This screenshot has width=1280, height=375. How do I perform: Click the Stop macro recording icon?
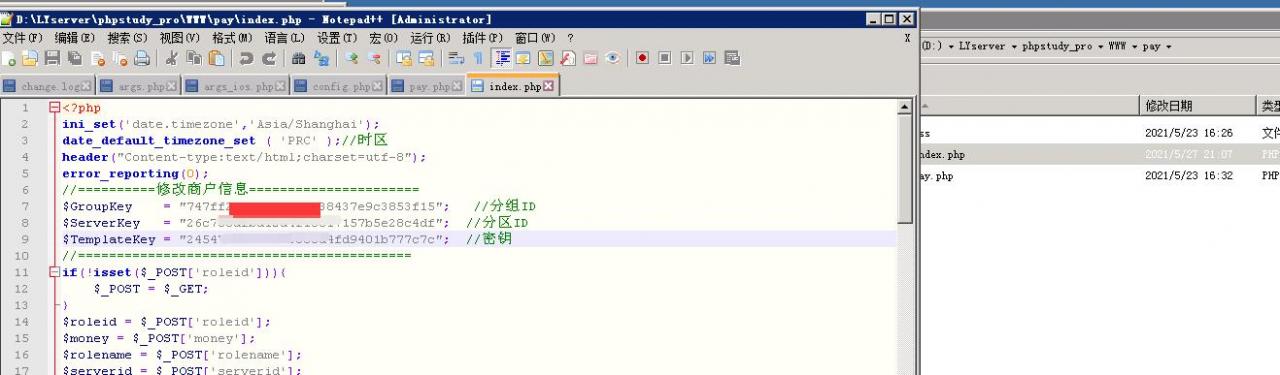click(665, 58)
